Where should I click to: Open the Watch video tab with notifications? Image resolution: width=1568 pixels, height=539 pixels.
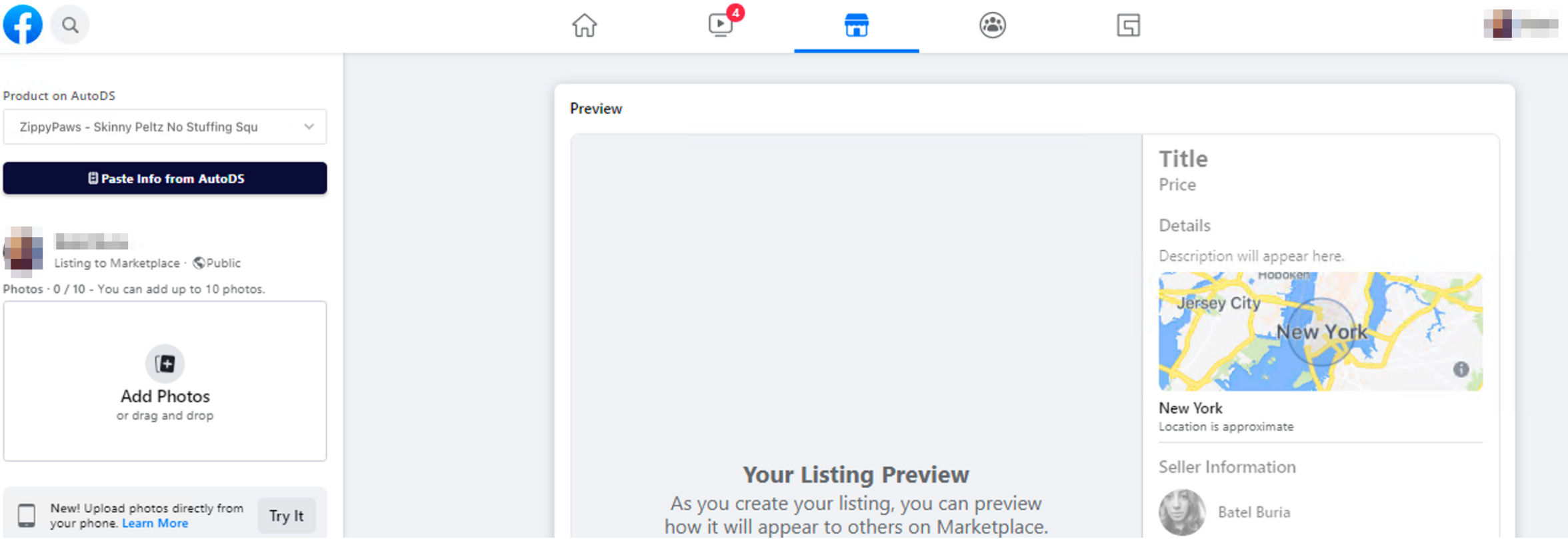click(x=721, y=25)
